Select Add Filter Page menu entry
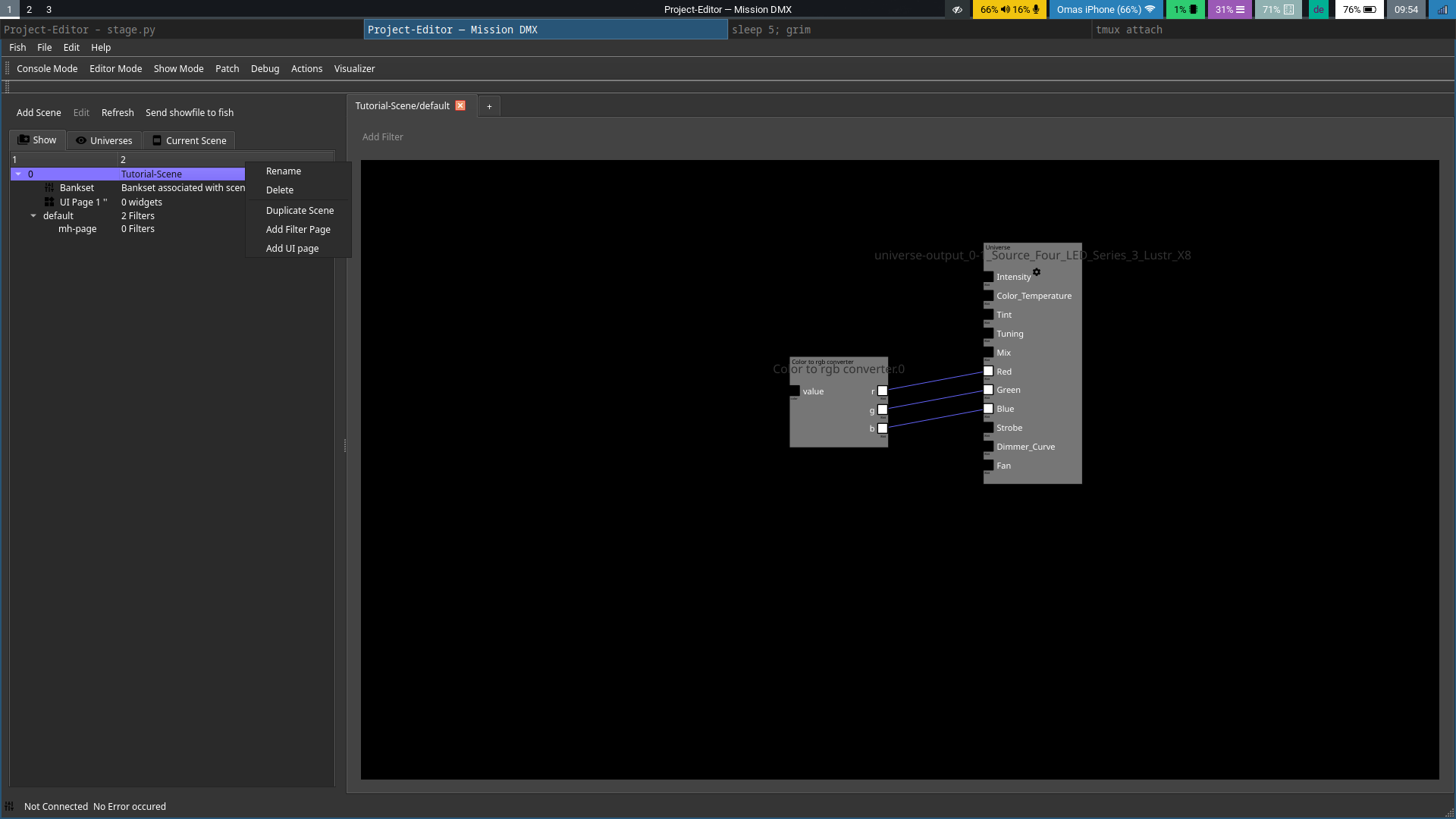Viewport: 1456px width, 819px height. click(298, 230)
